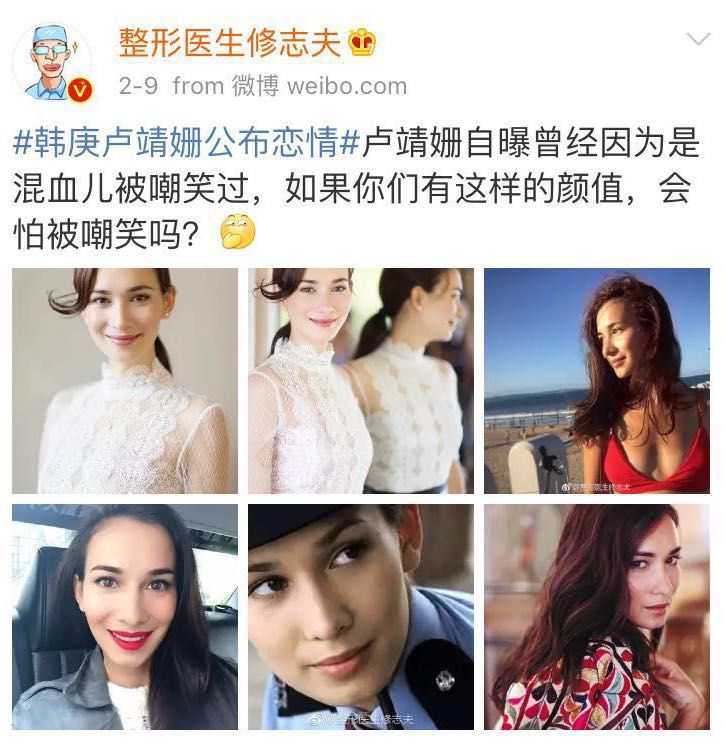Screen dimensions: 726x743
Task: Tap the watermark on the police photo
Action: pos(361,719)
